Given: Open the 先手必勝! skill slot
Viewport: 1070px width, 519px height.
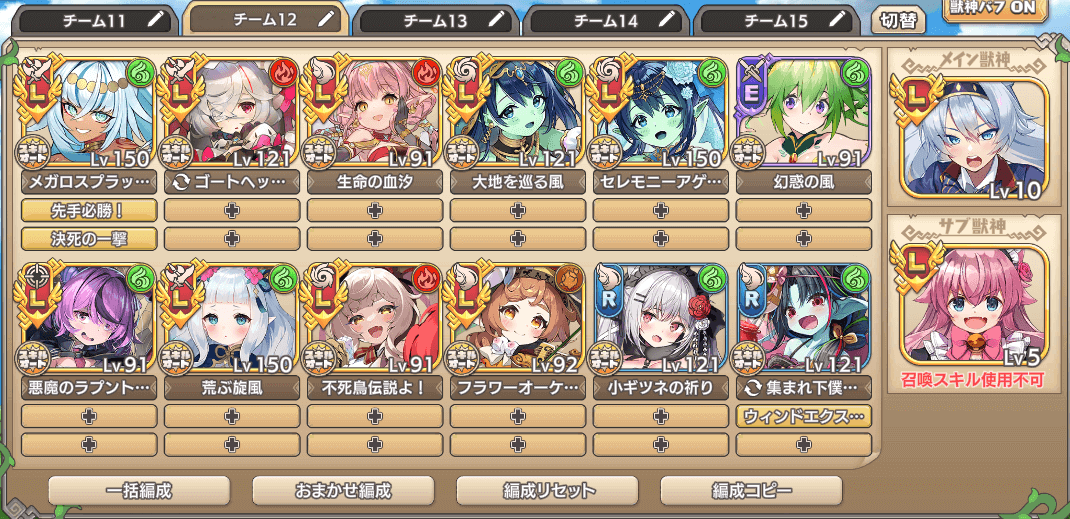Looking at the screenshot, I should pyautogui.click(x=89, y=211).
